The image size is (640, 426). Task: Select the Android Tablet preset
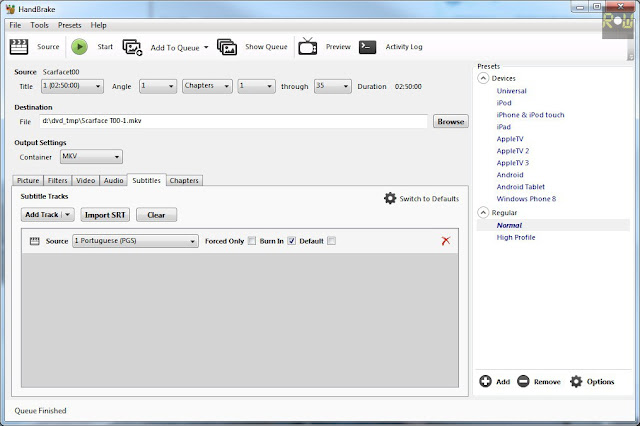coord(520,186)
